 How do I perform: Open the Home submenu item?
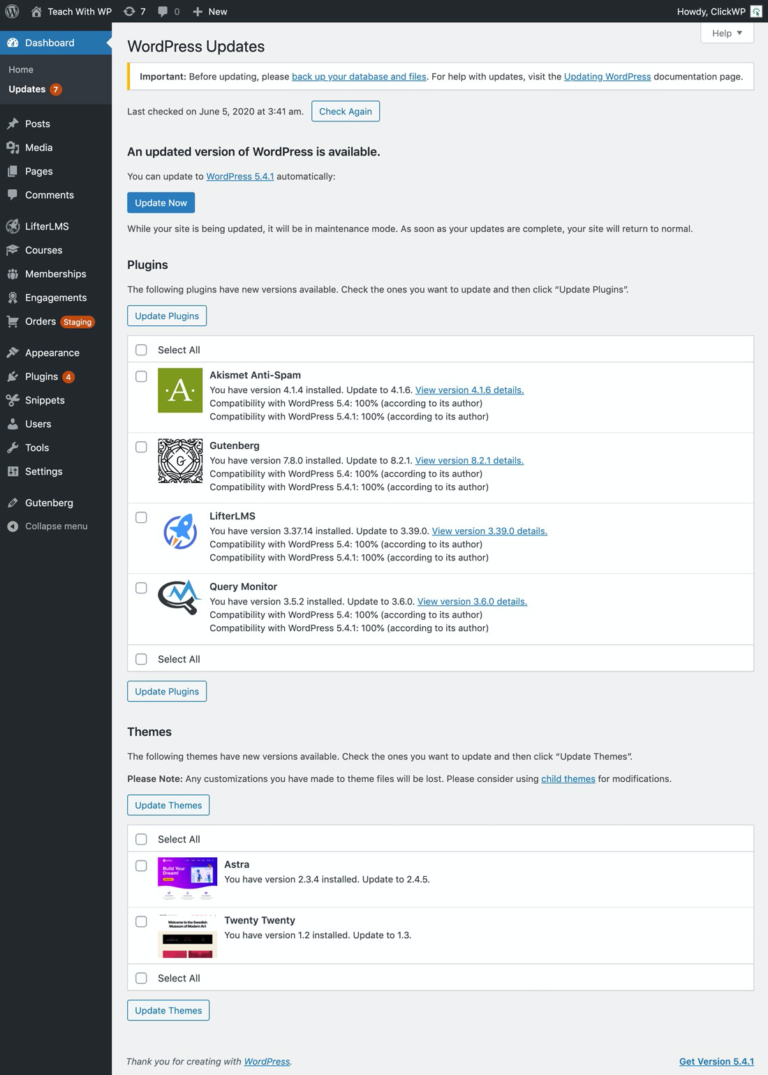point(21,69)
